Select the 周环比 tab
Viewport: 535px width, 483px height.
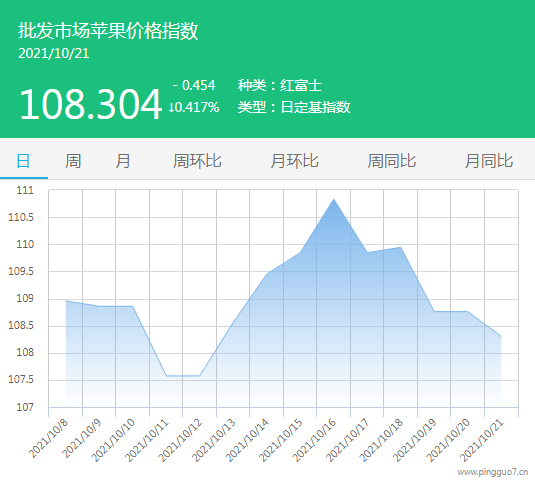pyautogui.click(x=197, y=161)
